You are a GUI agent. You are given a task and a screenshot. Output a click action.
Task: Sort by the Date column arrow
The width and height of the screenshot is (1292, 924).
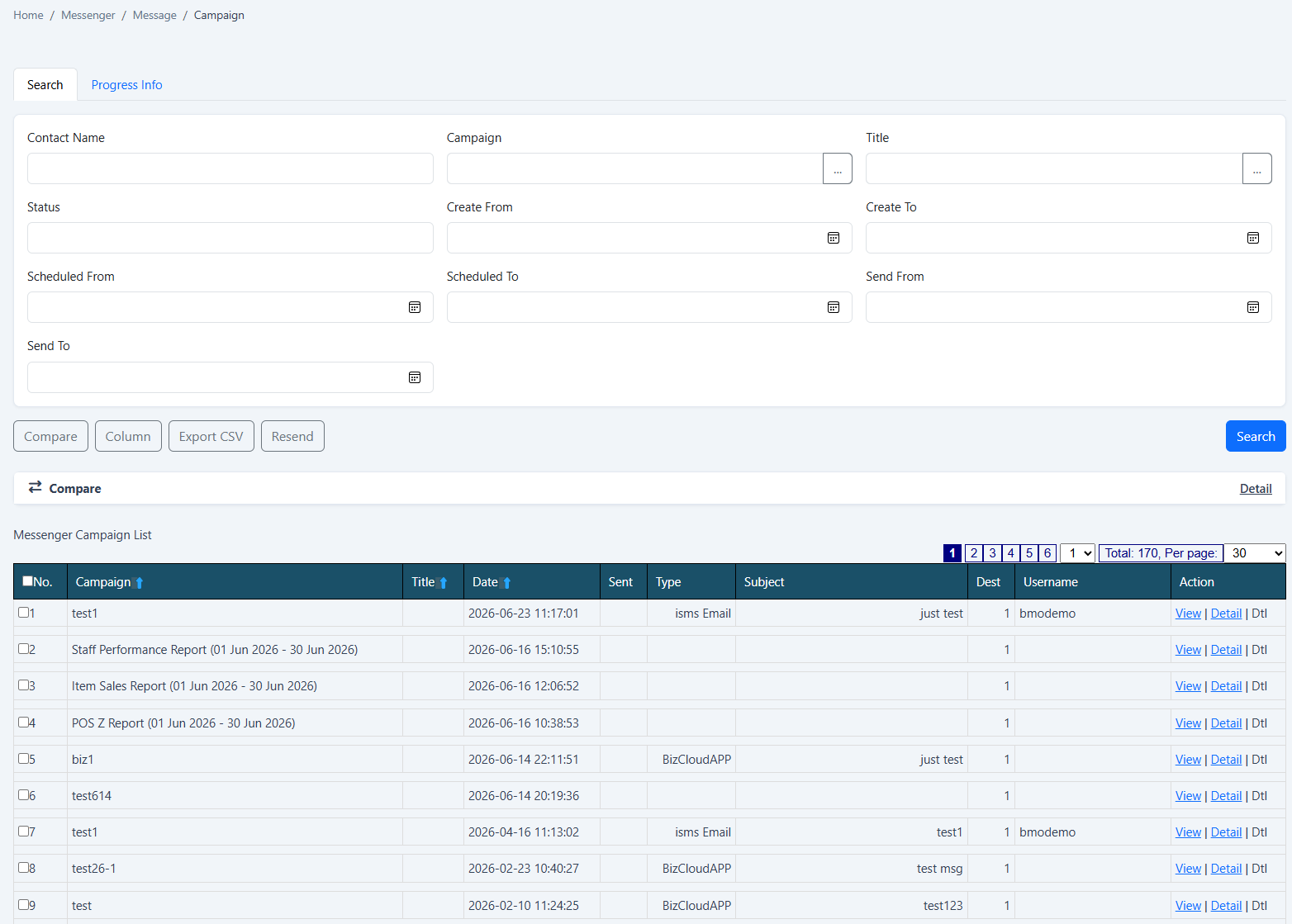(506, 583)
